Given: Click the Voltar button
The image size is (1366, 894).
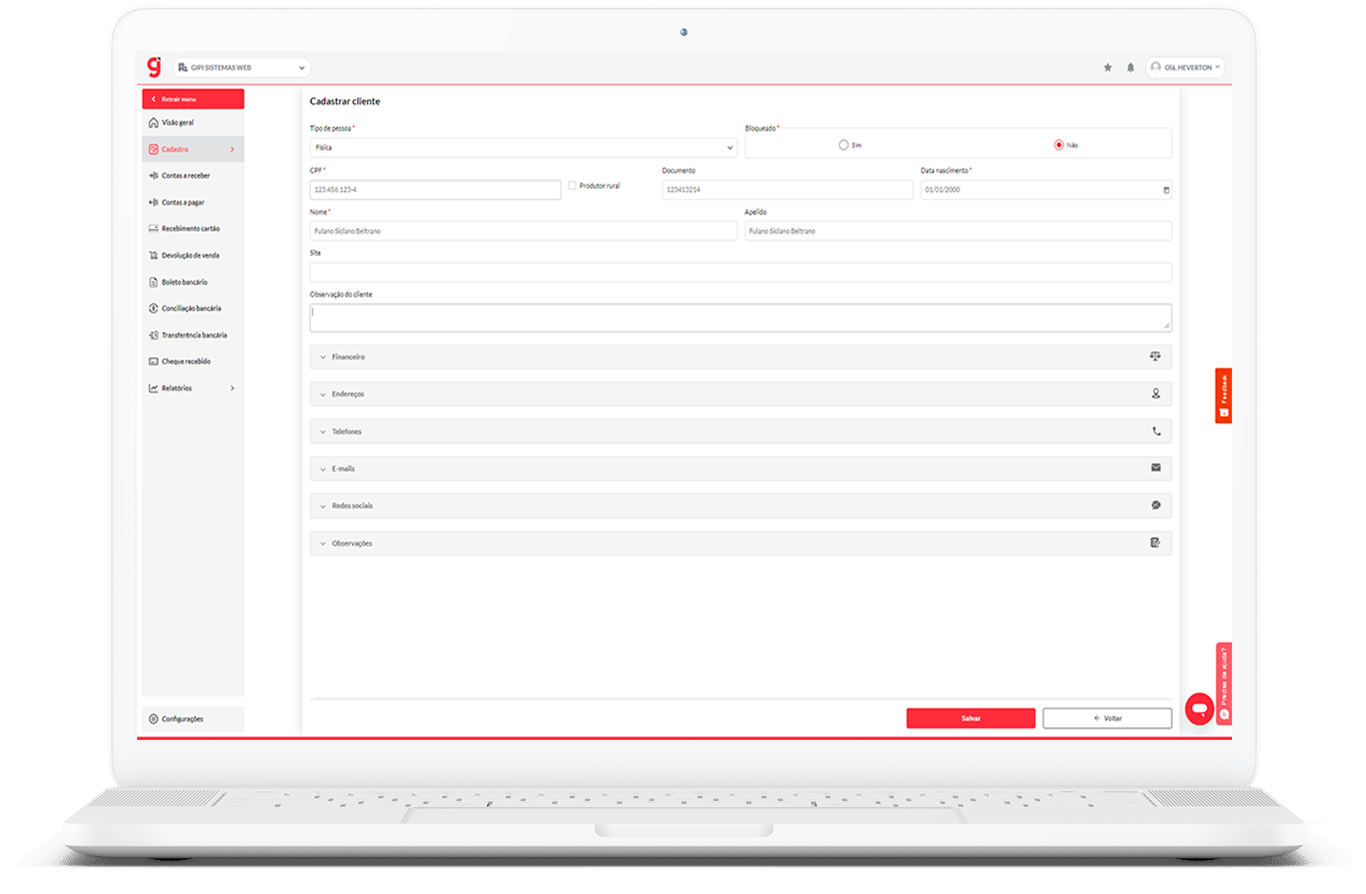Looking at the screenshot, I should click(1107, 718).
